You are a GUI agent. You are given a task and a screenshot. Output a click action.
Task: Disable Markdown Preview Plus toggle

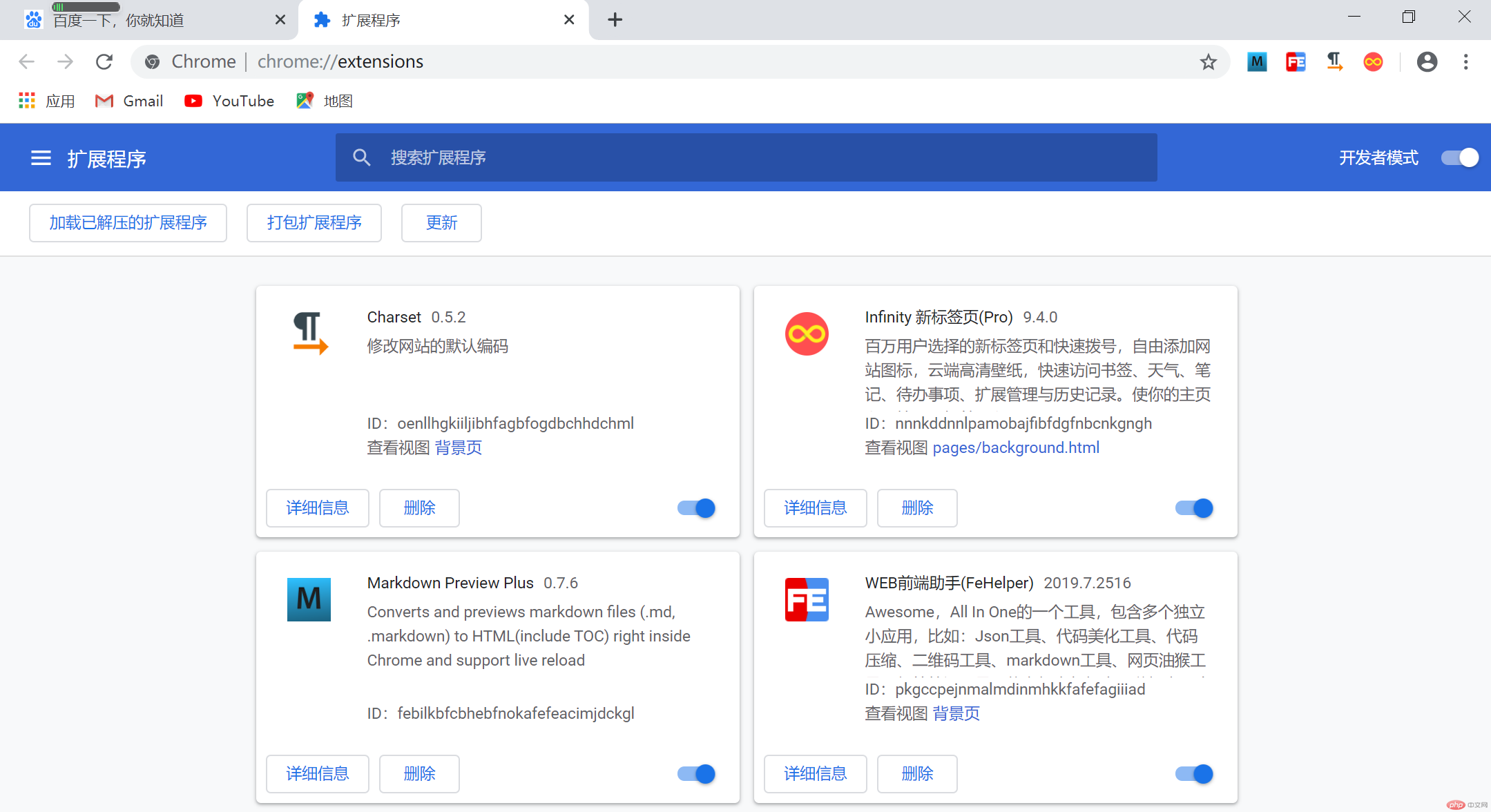[x=696, y=774]
